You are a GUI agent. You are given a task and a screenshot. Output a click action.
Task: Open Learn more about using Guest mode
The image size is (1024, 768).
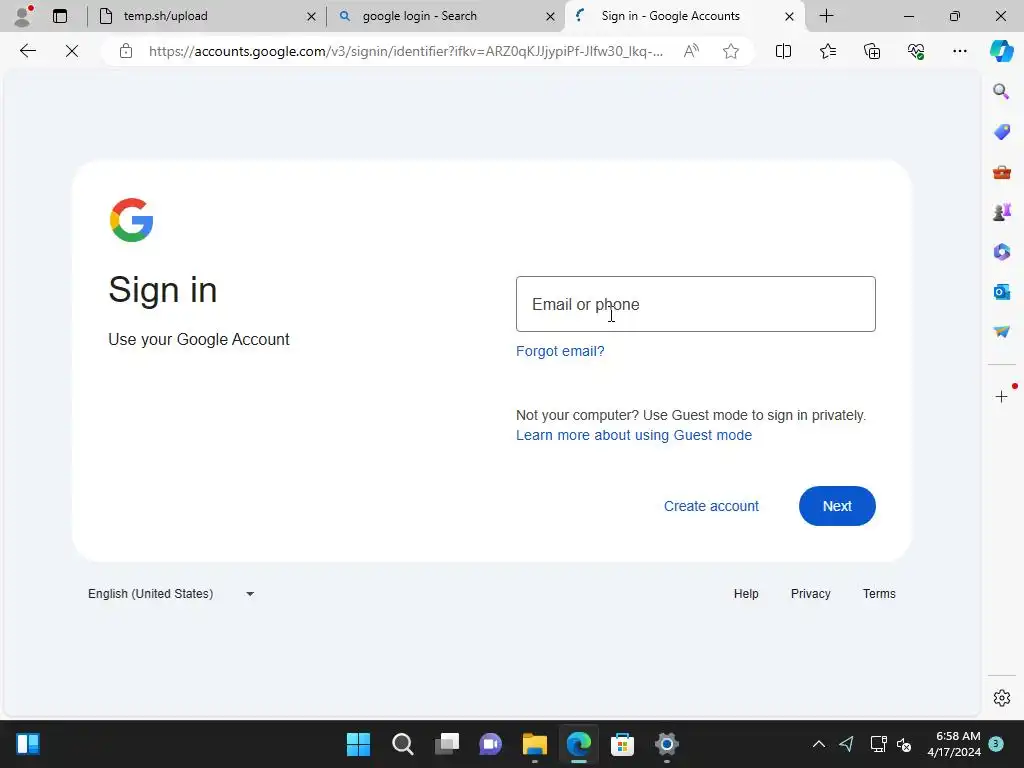pos(633,435)
